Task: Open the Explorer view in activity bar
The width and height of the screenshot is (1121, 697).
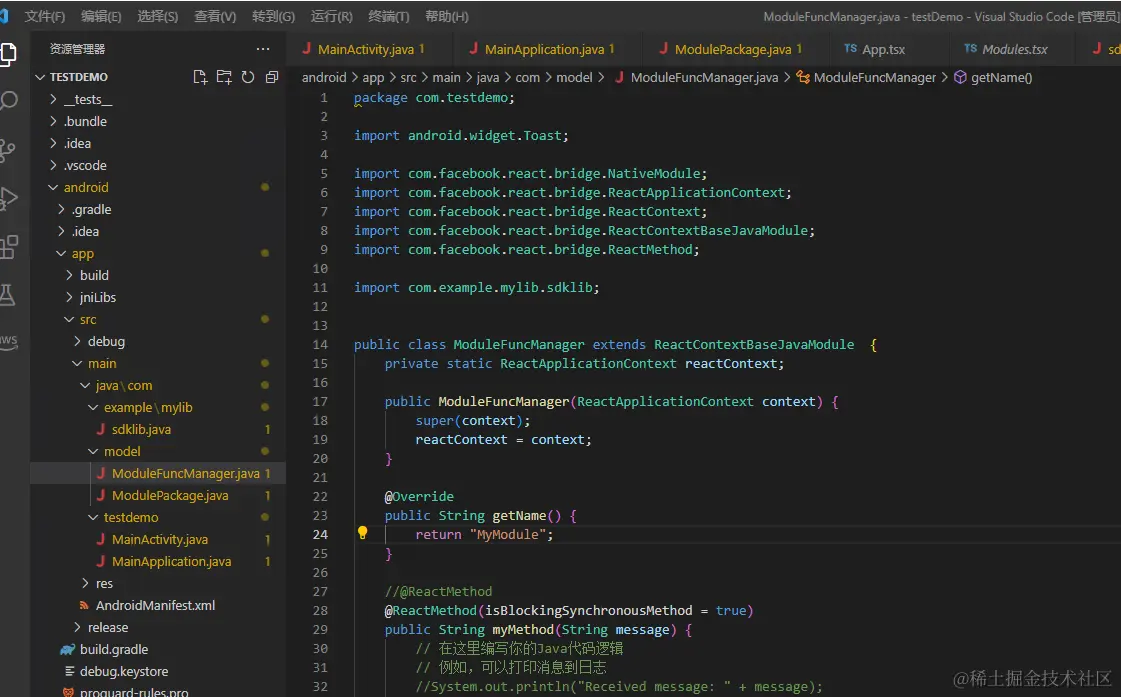Action: (8, 54)
